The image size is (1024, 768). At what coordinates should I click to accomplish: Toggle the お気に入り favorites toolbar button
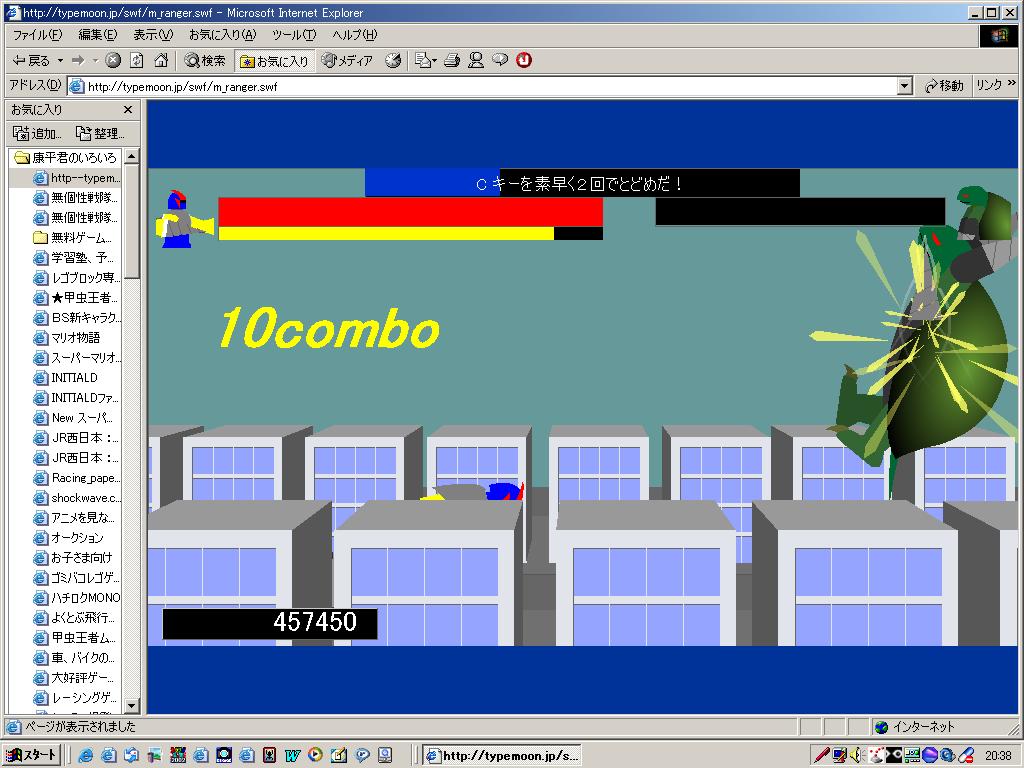click(274, 61)
